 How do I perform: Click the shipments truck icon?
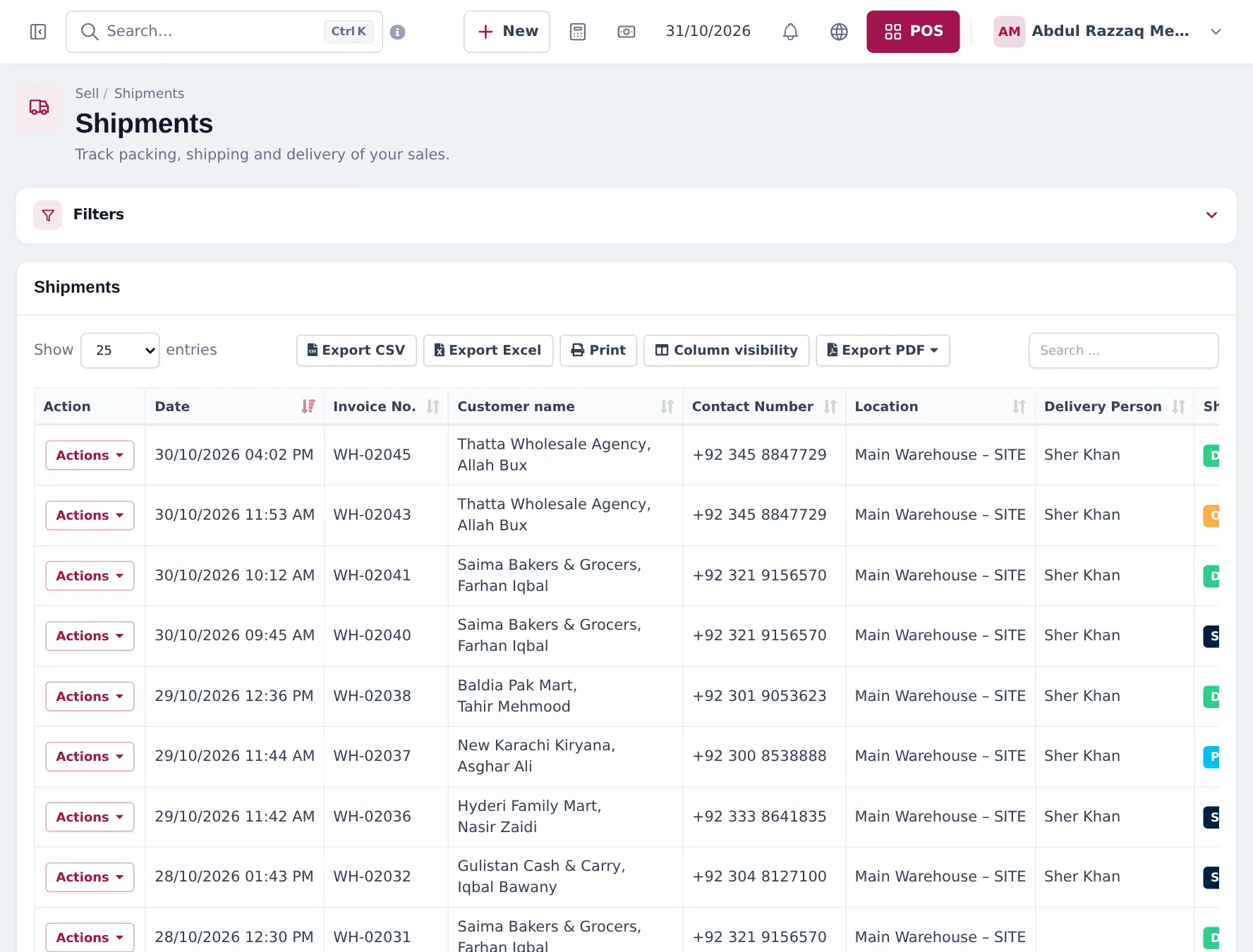(39, 107)
